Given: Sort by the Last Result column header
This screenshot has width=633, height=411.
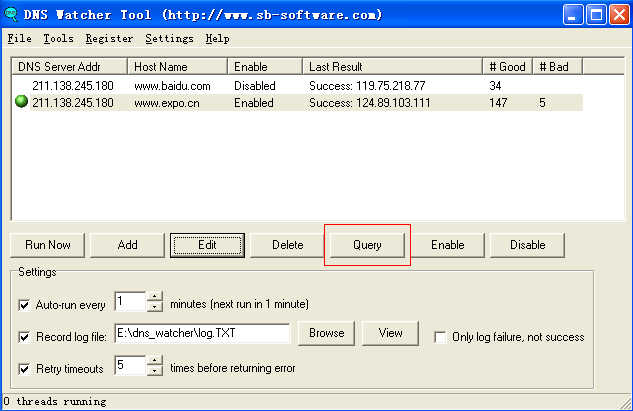Looking at the screenshot, I should click(x=394, y=66).
